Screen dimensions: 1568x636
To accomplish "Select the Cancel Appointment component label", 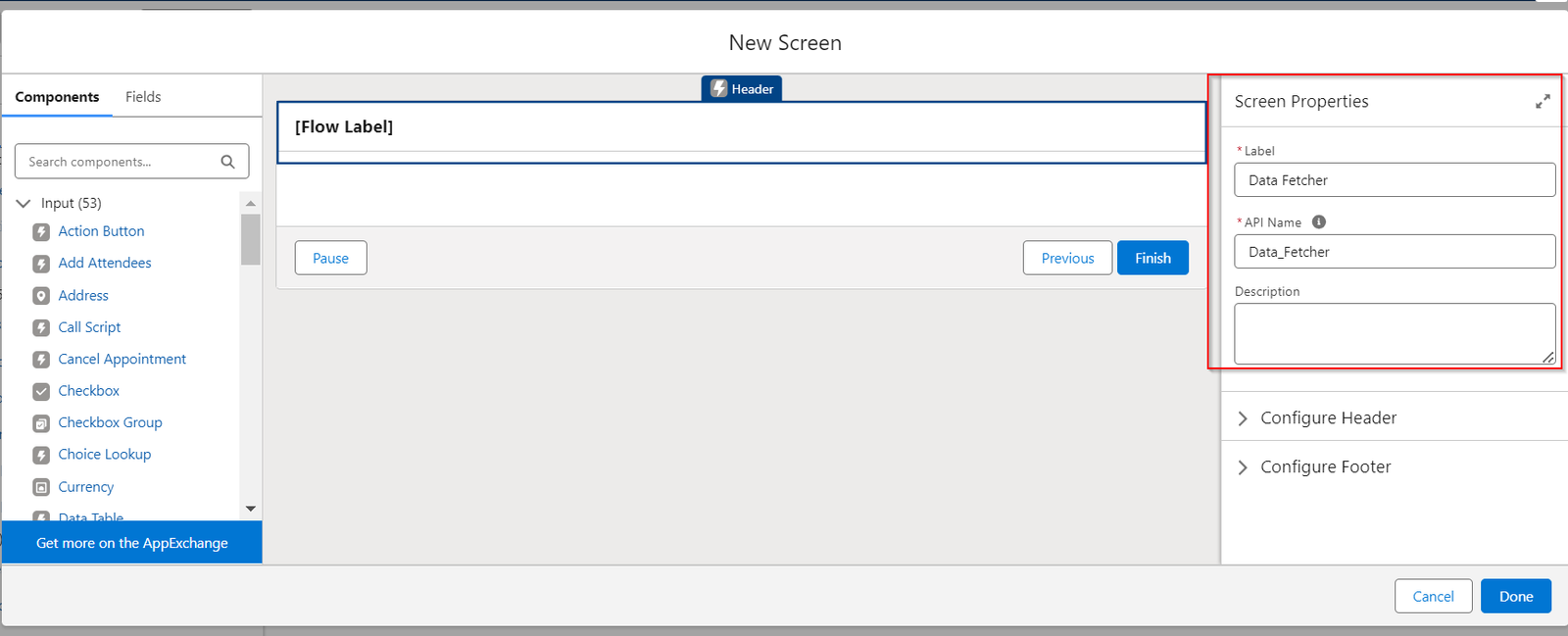I will point(122,359).
